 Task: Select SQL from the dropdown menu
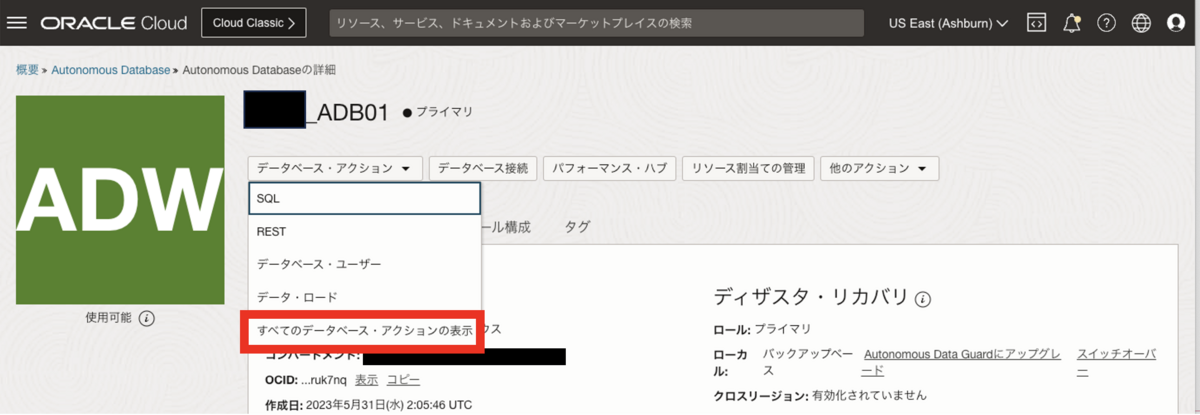(365, 199)
